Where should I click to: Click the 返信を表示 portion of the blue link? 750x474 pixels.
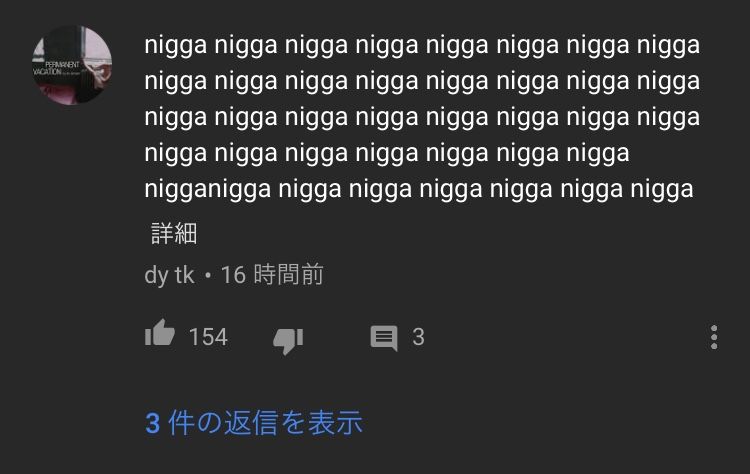[294, 423]
